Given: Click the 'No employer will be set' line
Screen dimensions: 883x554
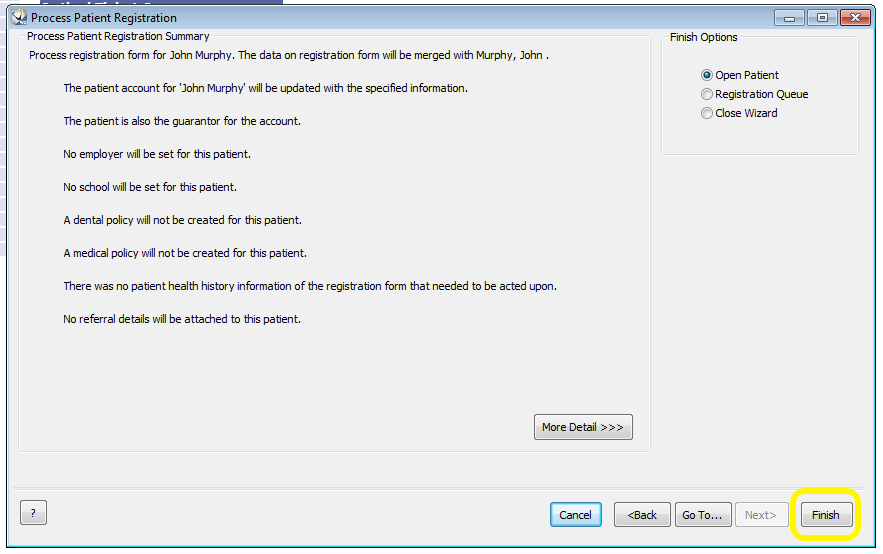Looking at the screenshot, I should point(157,154).
